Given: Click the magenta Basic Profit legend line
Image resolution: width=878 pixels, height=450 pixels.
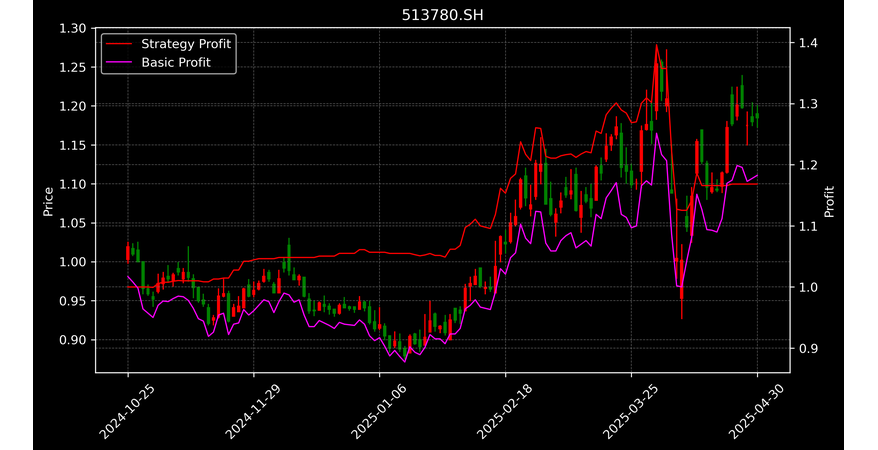Looking at the screenshot, I should pos(120,62).
